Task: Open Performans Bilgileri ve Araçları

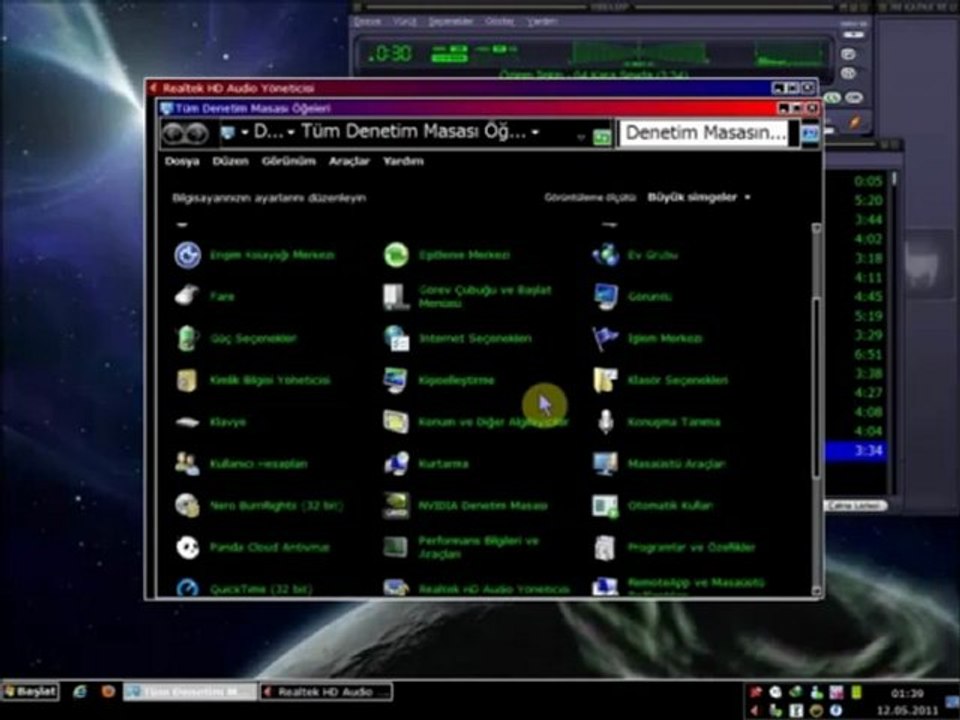Action: tap(460, 547)
